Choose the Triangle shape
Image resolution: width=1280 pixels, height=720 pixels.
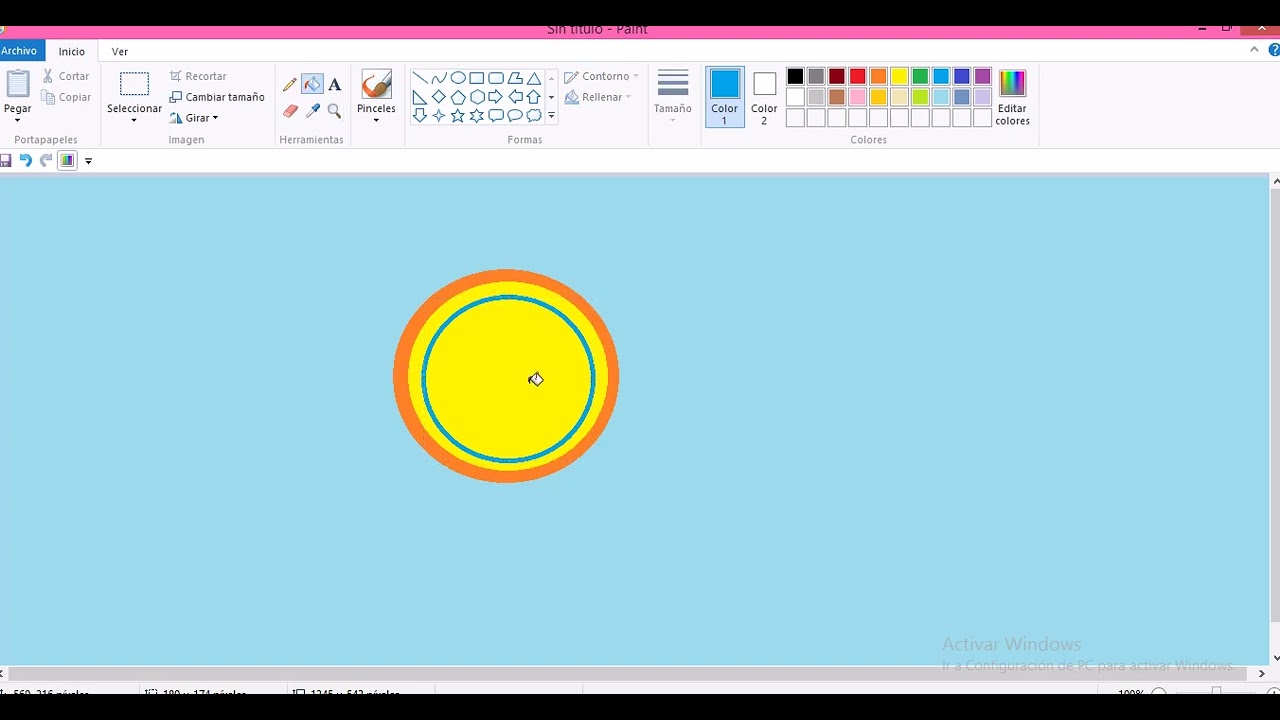[x=534, y=78]
